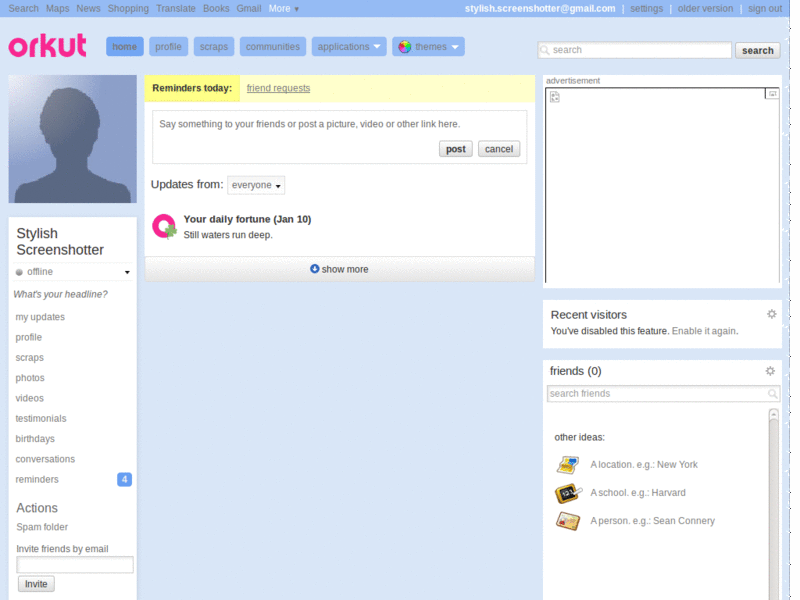Click the search friends magnifier icon
This screenshot has height=600, width=800.
[x=772, y=393]
